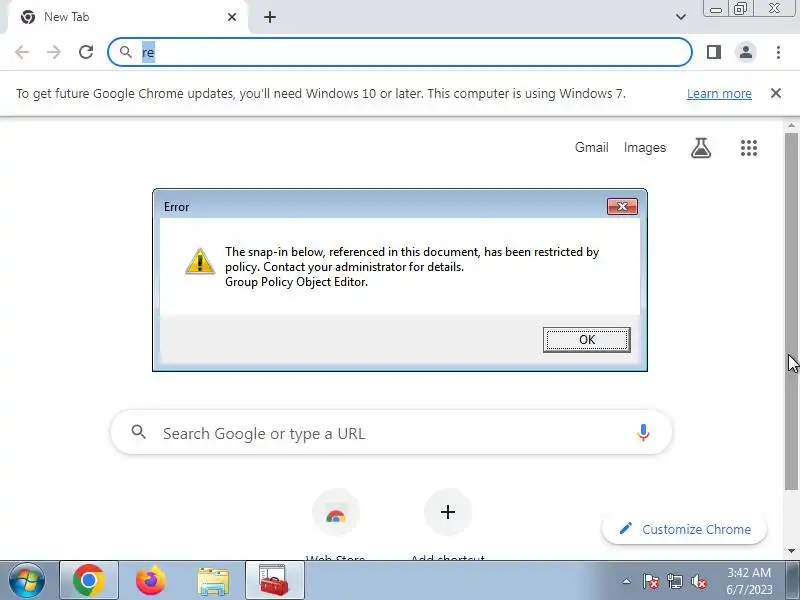Show hidden system tray icons
Image resolution: width=800 pixels, height=600 pixels.
point(626,581)
